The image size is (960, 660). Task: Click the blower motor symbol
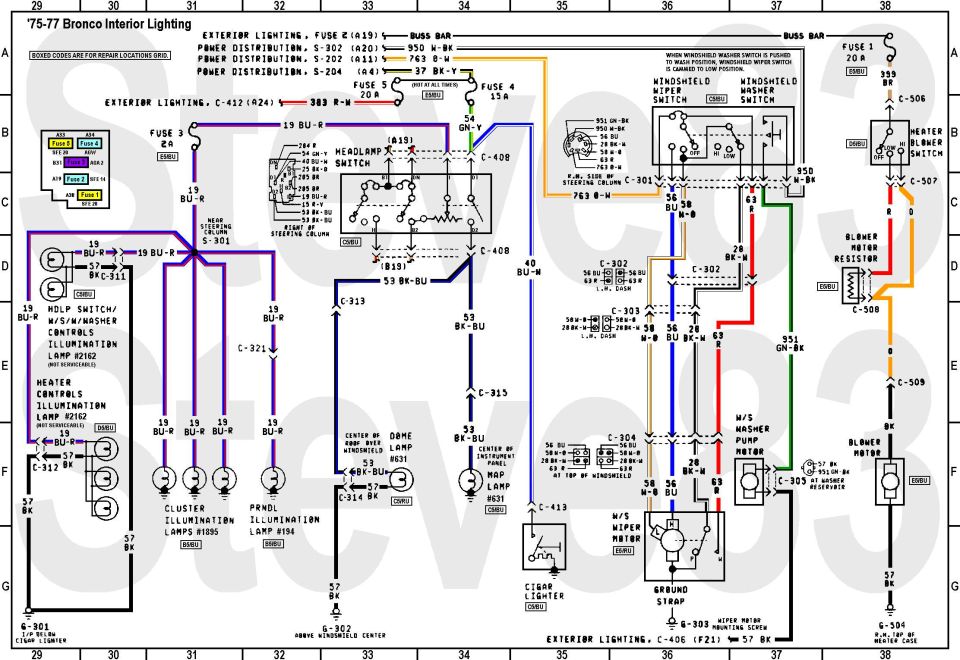click(890, 482)
